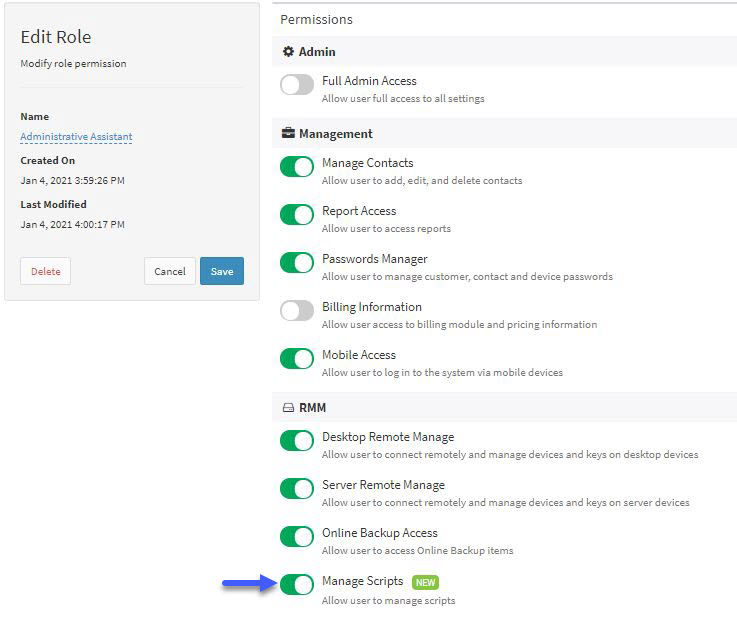Delete this role with Delete button
This screenshot has width=737, height=622.
pos(46,271)
